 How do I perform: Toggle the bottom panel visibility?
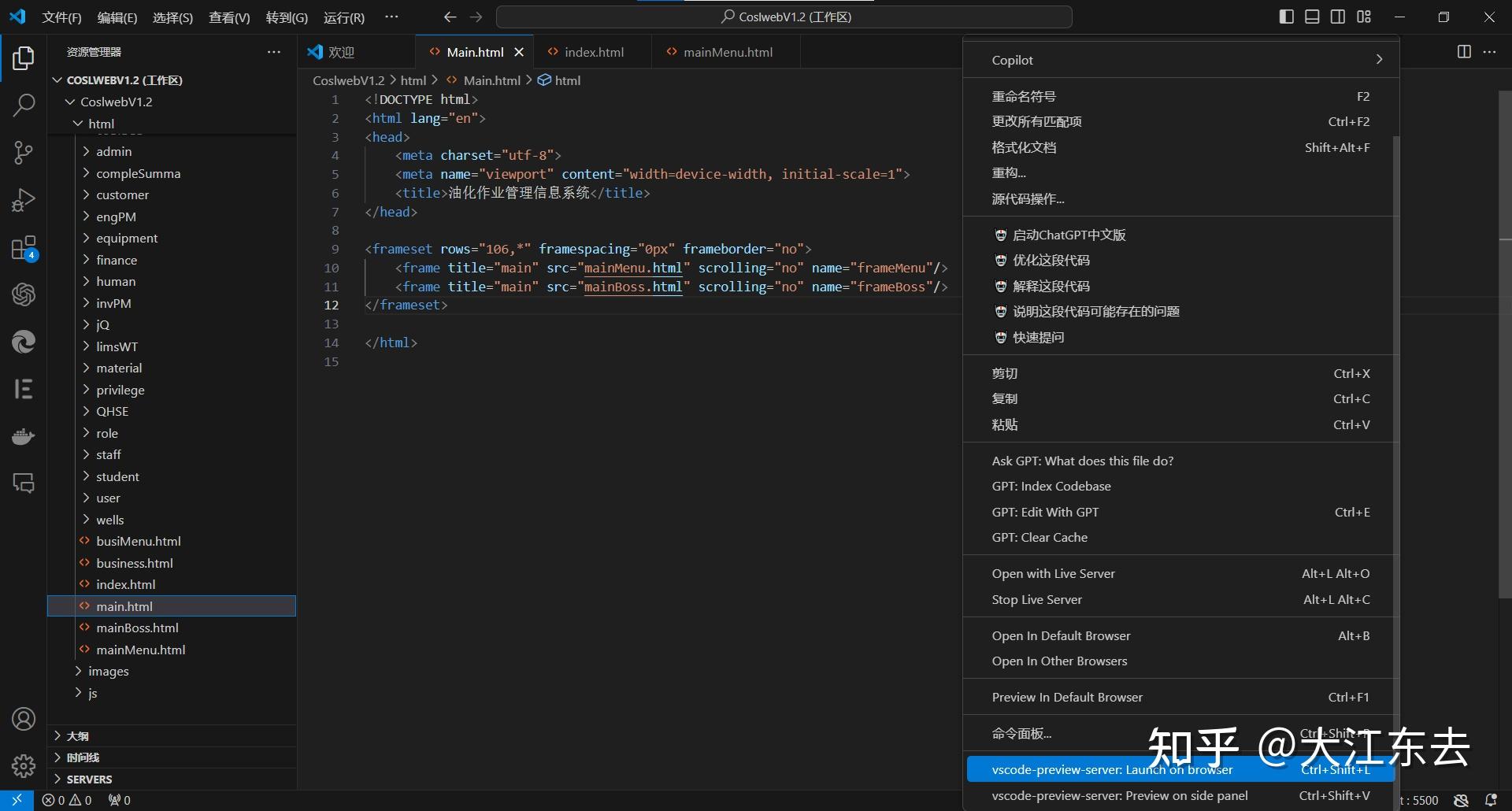coord(1312,16)
